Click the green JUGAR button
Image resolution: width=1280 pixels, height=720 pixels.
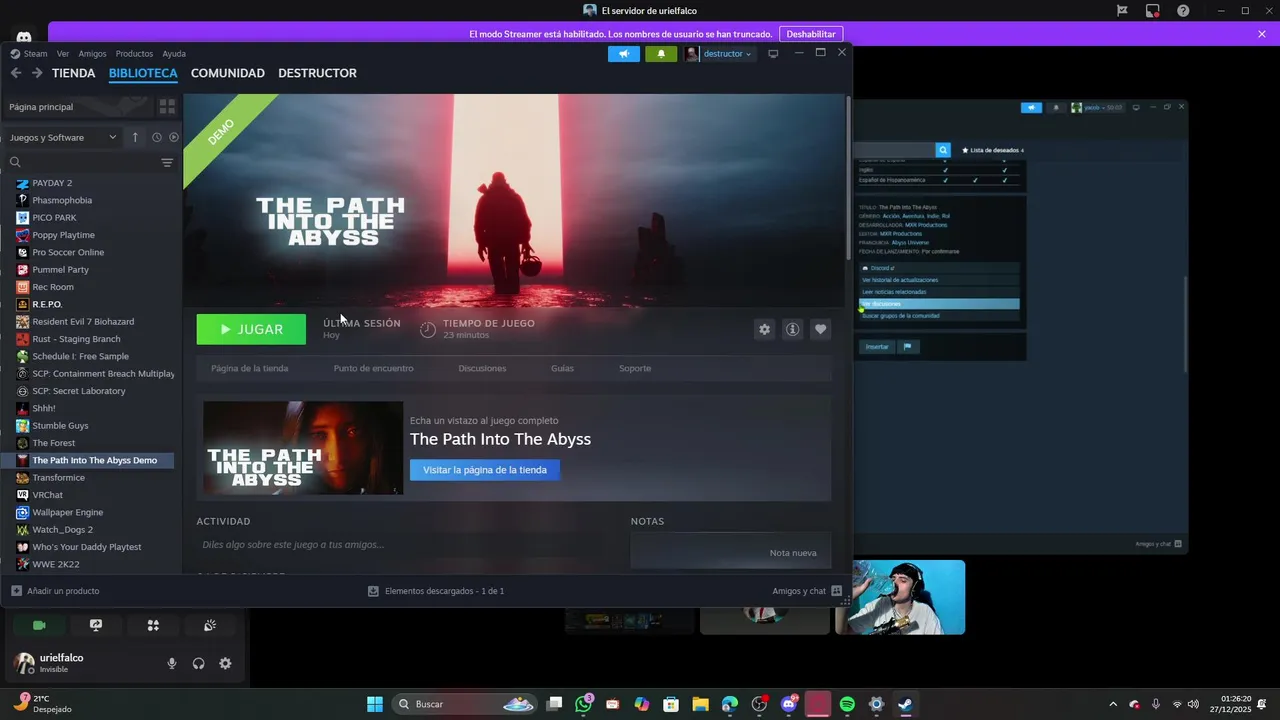point(251,329)
